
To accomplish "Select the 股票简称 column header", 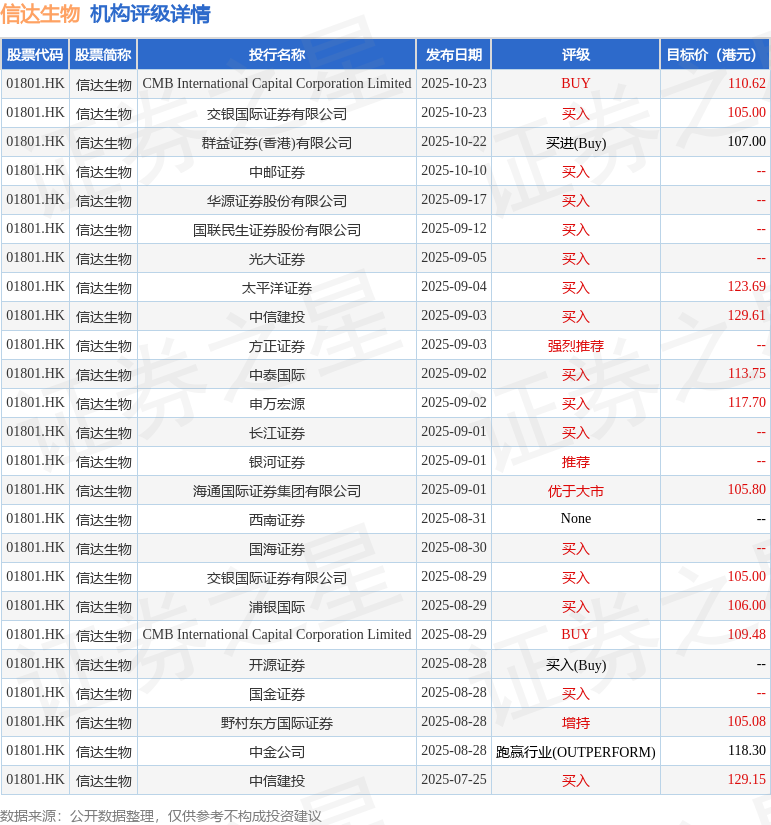I will click(103, 55).
